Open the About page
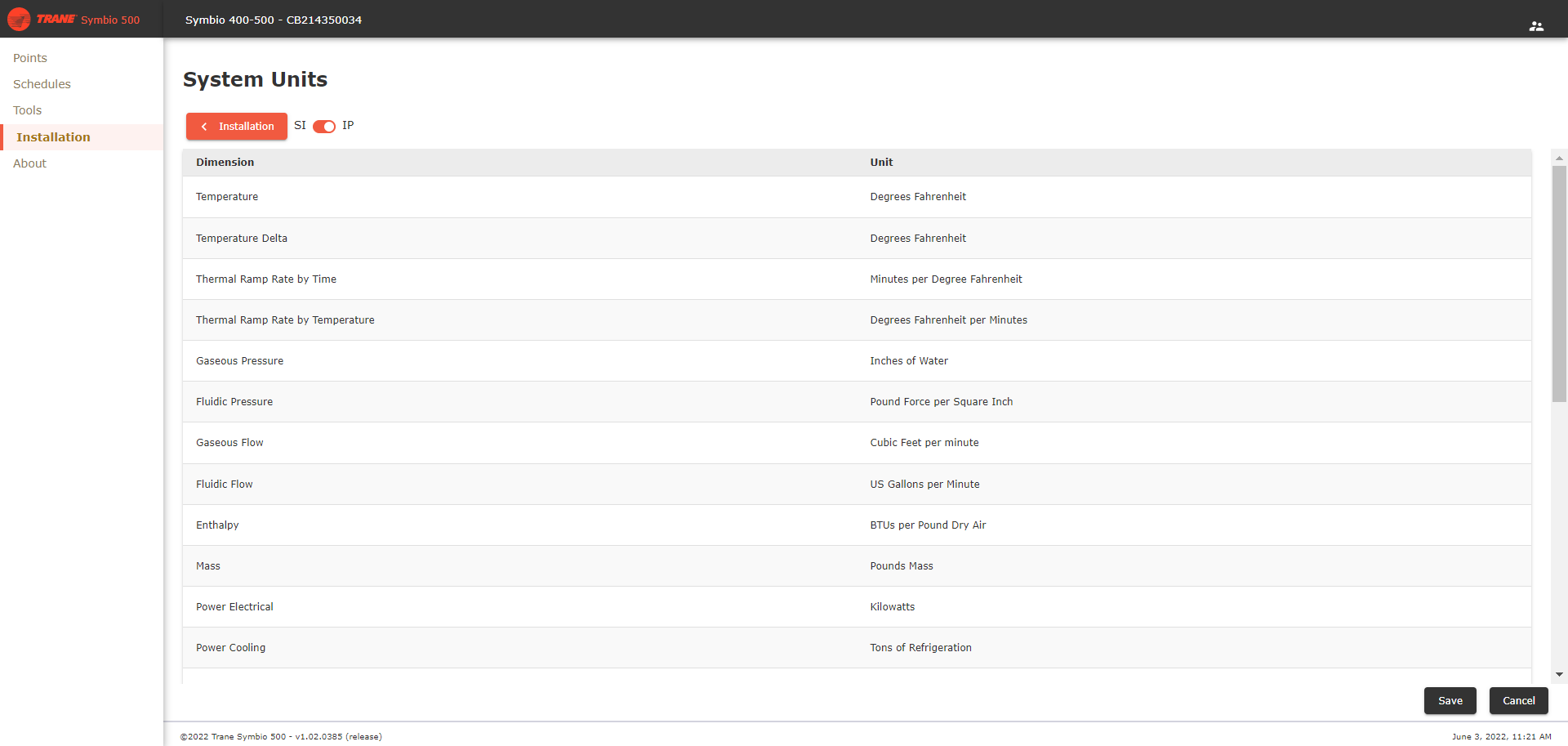 coord(29,163)
